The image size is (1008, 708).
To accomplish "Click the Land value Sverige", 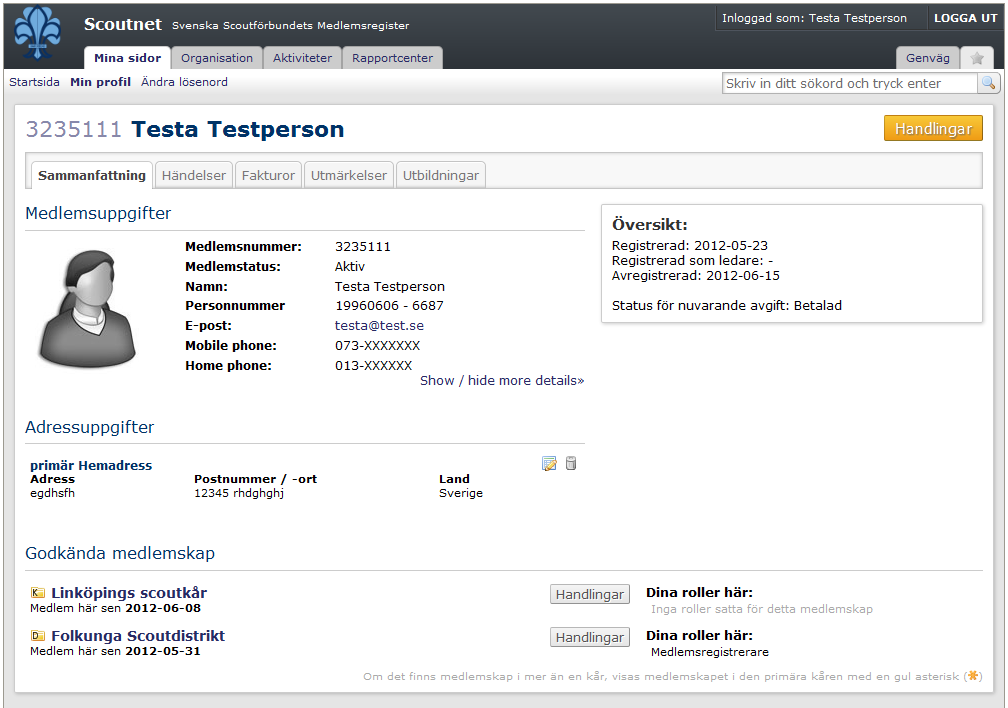I will tap(461, 493).
